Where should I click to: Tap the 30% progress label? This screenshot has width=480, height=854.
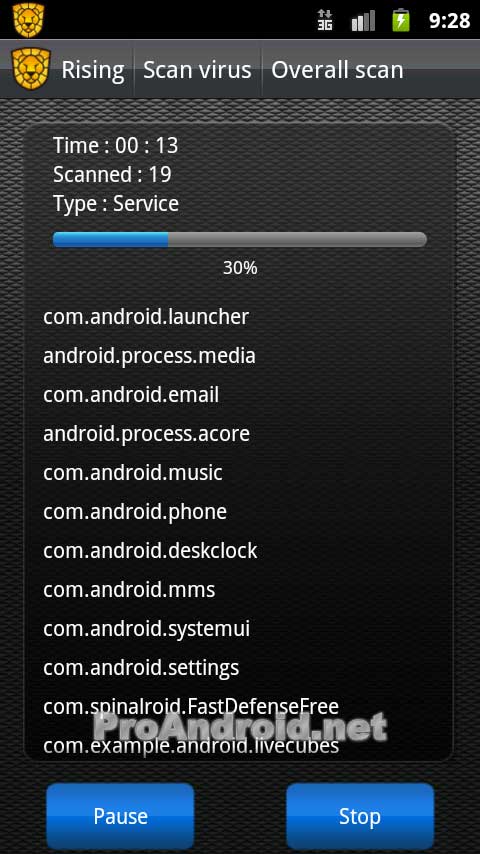(240, 268)
